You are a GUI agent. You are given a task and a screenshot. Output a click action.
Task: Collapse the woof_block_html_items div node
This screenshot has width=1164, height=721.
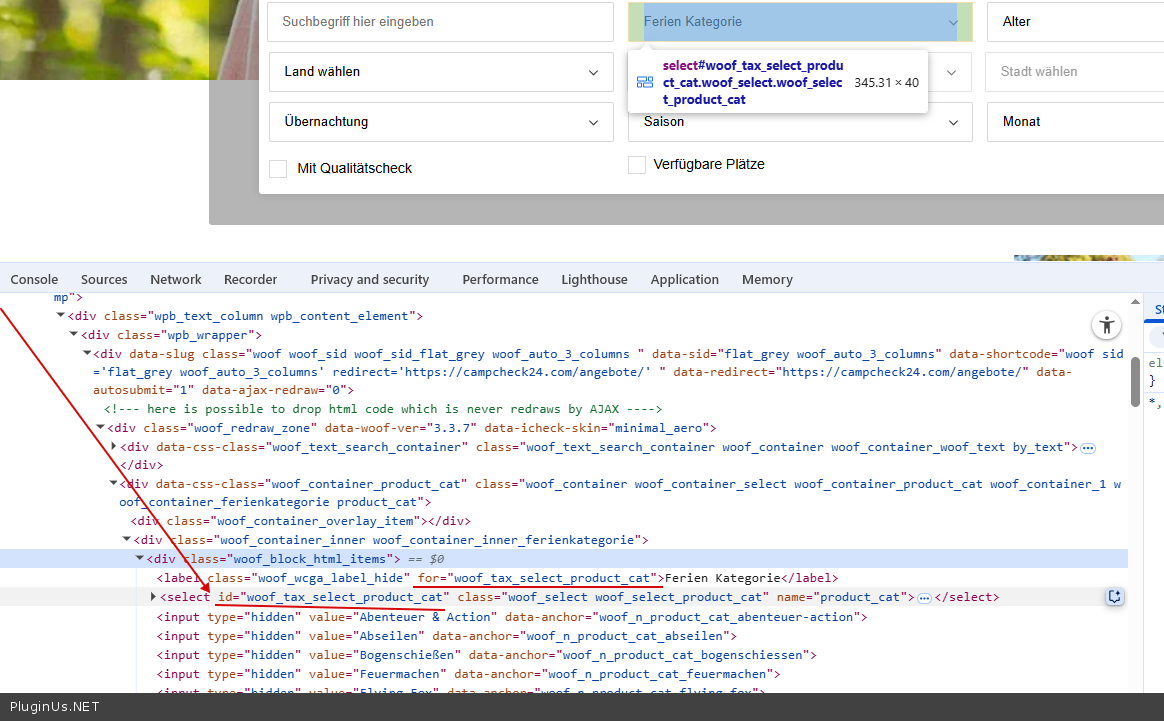[140, 559]
